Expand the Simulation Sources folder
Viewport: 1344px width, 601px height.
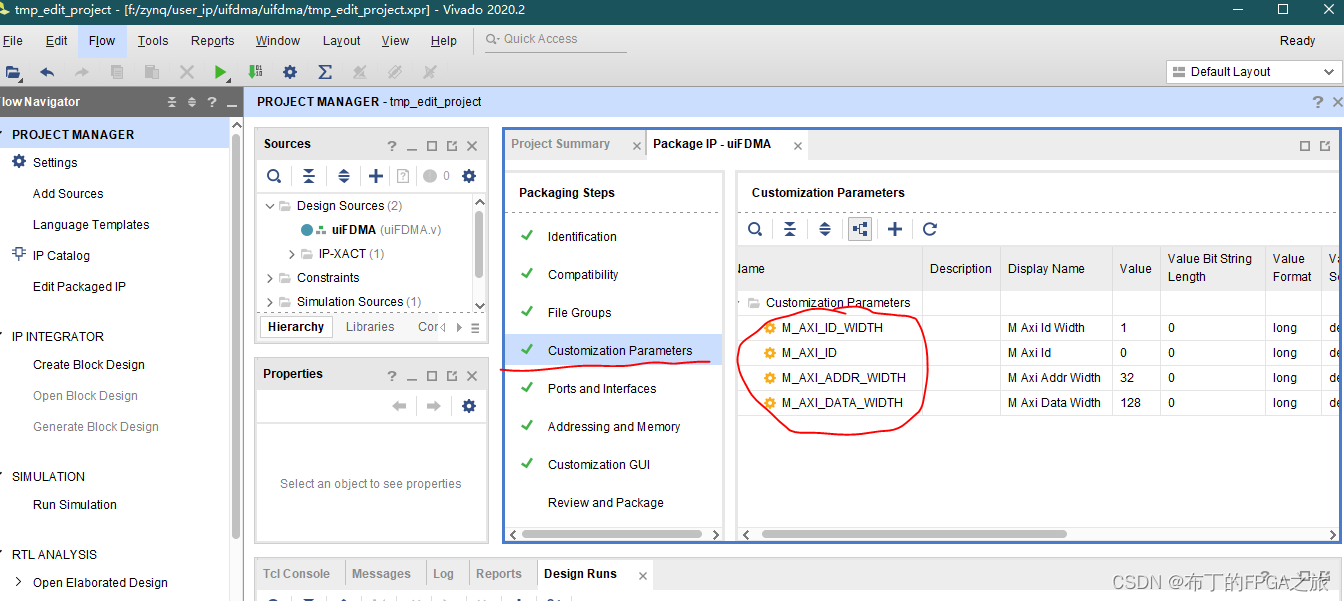(270, 302)
